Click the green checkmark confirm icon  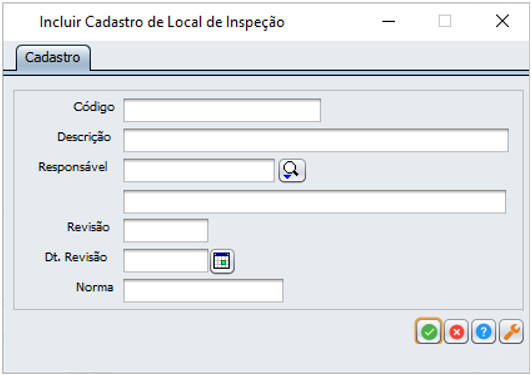pyautogui.click(x=429, y=331)
